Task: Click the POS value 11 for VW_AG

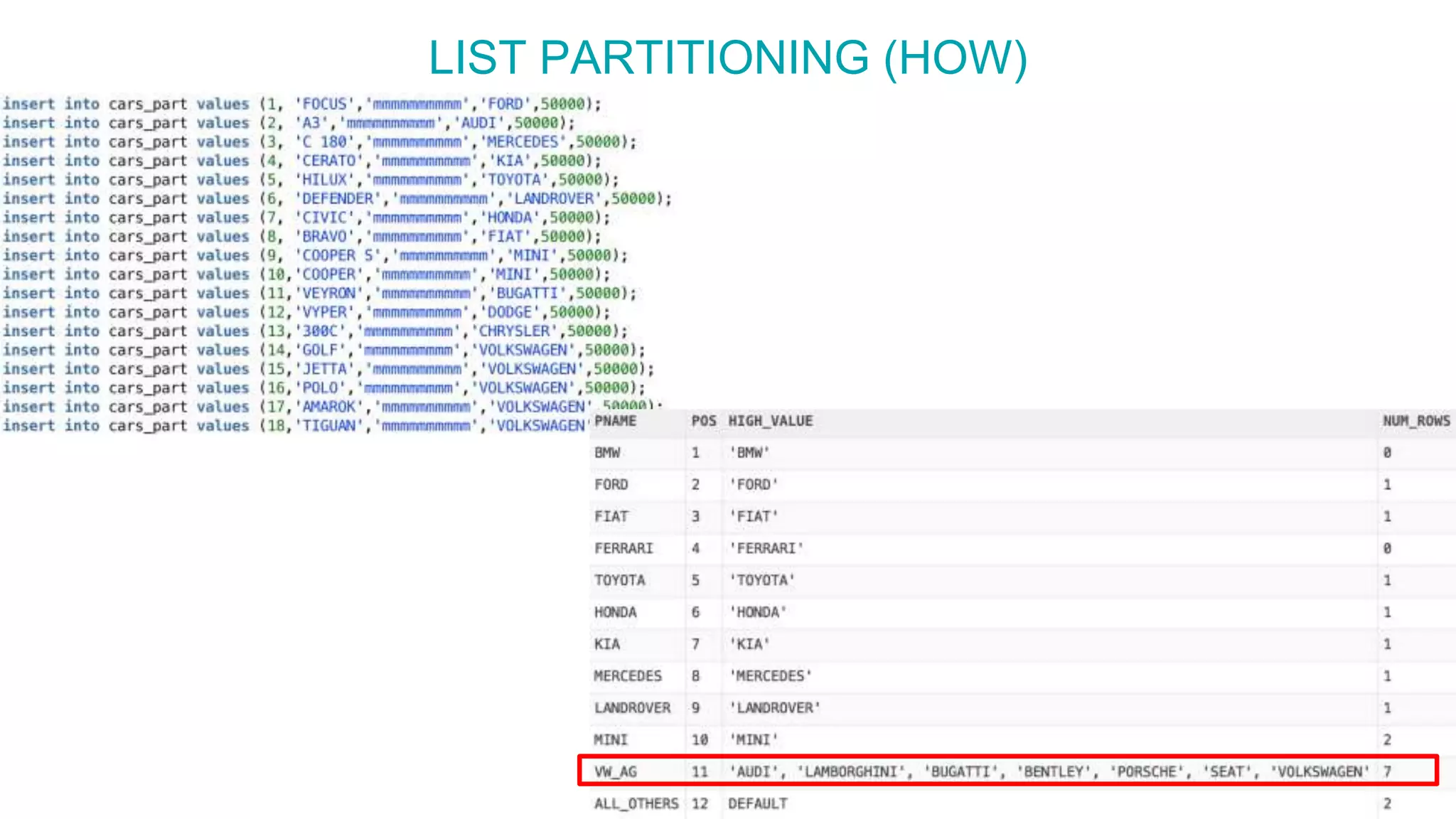Action: (x=700, y=772)
